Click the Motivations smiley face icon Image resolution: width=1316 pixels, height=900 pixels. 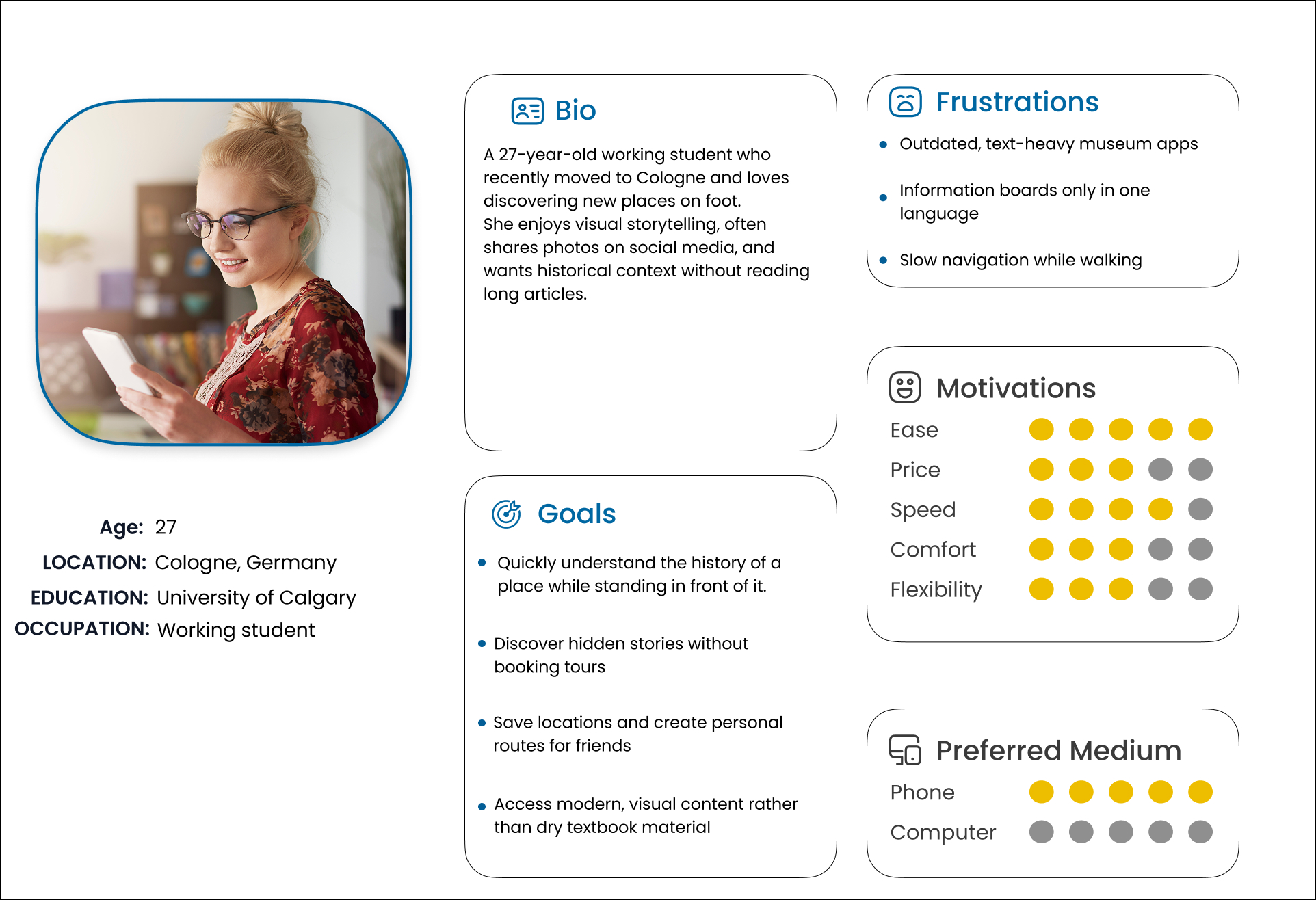click(x=905, y=388)
